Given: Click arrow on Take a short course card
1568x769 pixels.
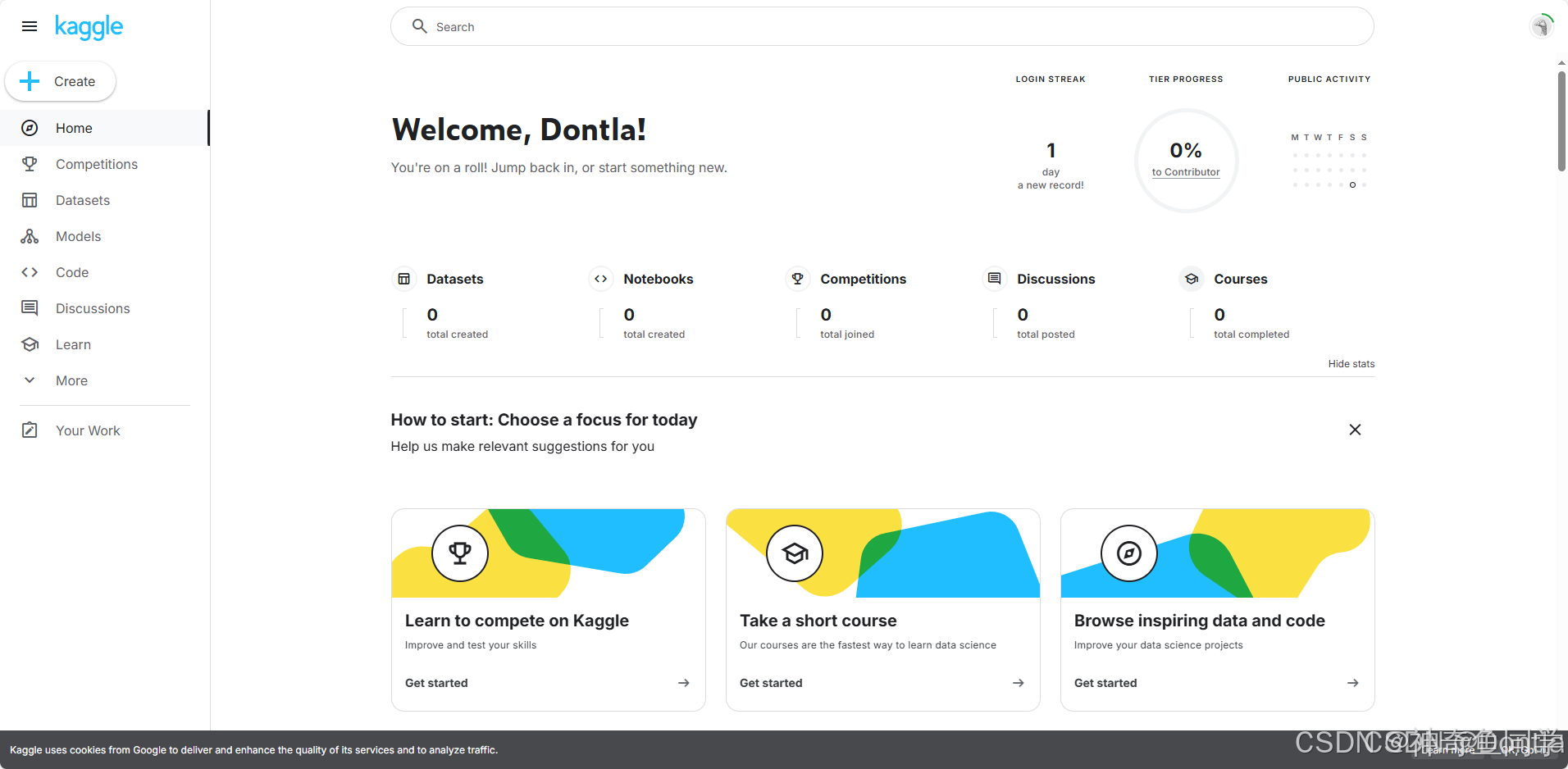Looking at the screenshot, I should [1019, 683].
